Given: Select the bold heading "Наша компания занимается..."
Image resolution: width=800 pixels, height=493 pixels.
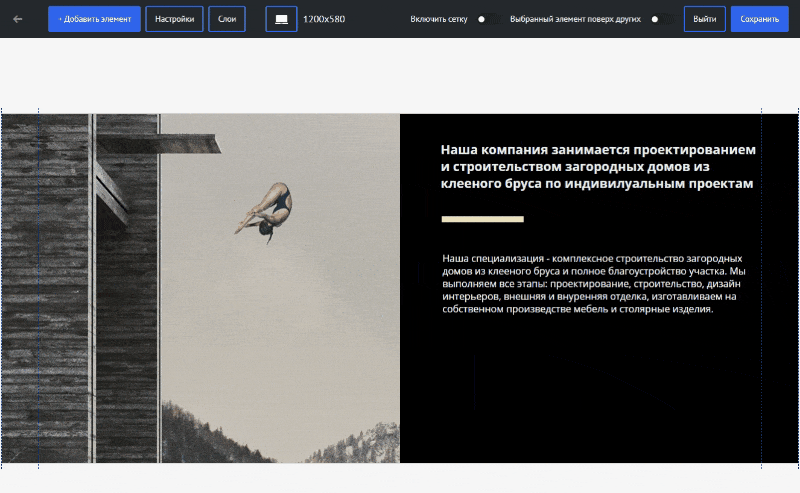Looking at the screenshot, I should tap(598, 166).
